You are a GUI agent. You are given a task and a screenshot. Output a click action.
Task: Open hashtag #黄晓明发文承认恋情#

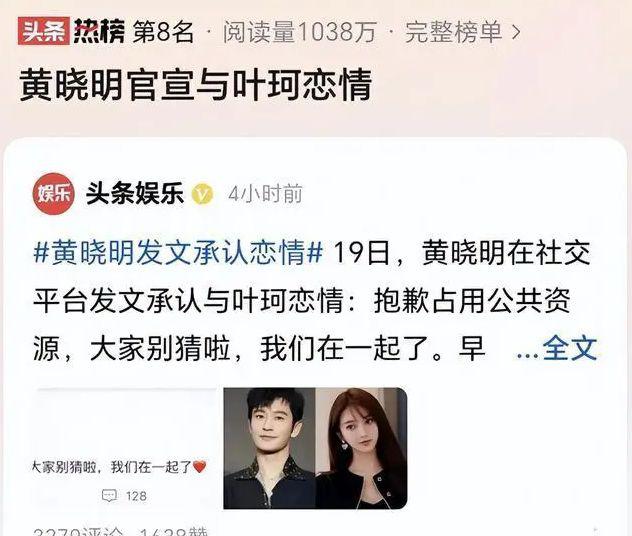tap(179, 253)
